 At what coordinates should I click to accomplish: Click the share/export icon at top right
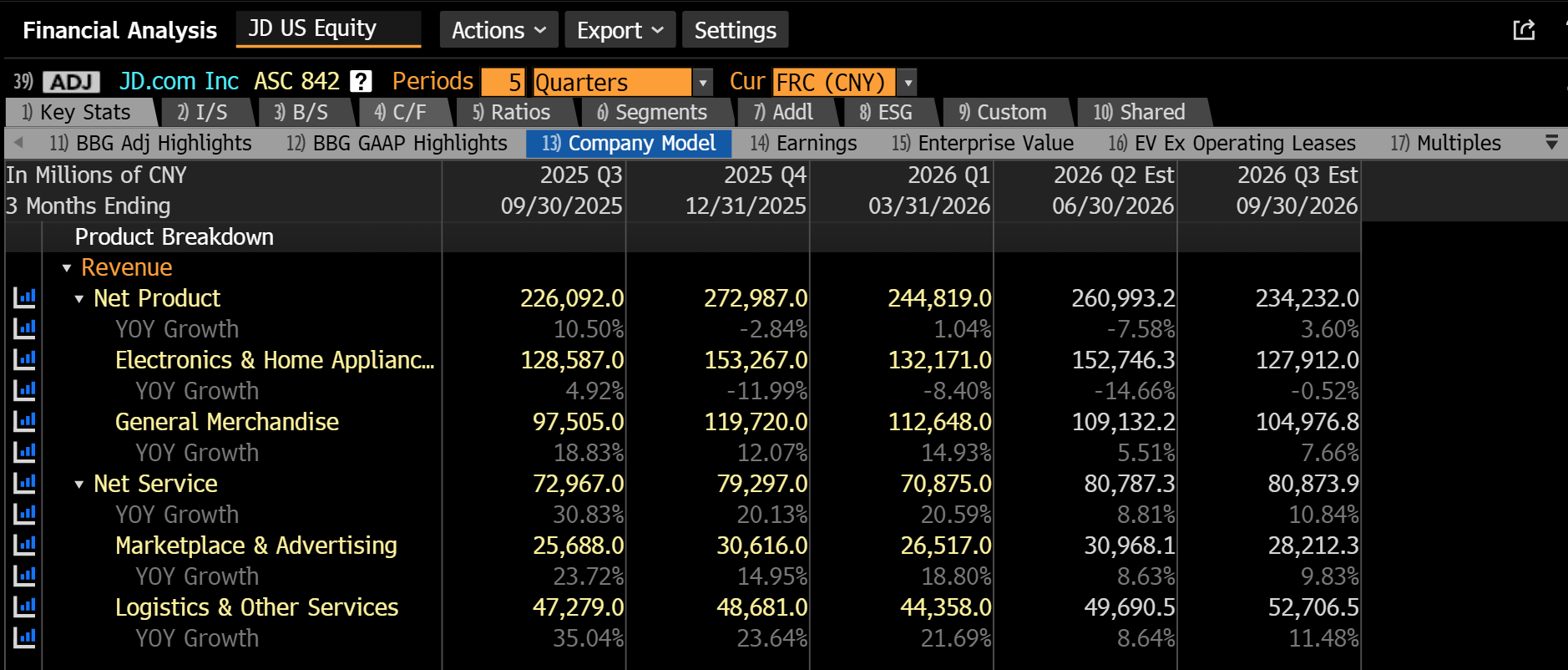point(1524,30)
